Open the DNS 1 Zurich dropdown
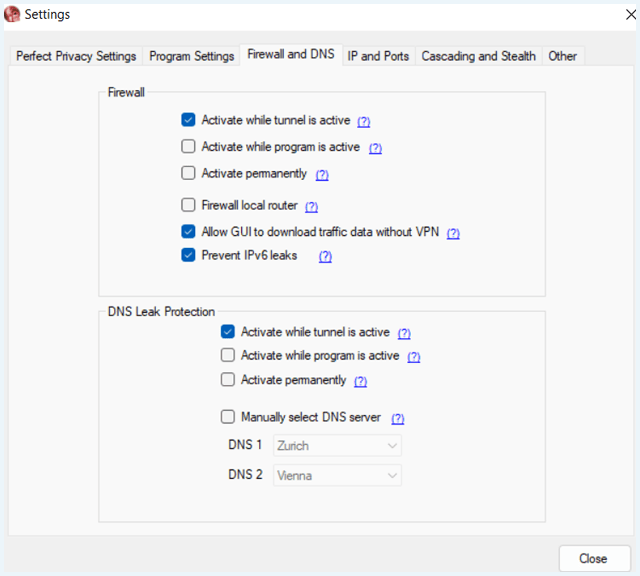The height and width of the screenshot is (576, 640). (x=337, y=445)
